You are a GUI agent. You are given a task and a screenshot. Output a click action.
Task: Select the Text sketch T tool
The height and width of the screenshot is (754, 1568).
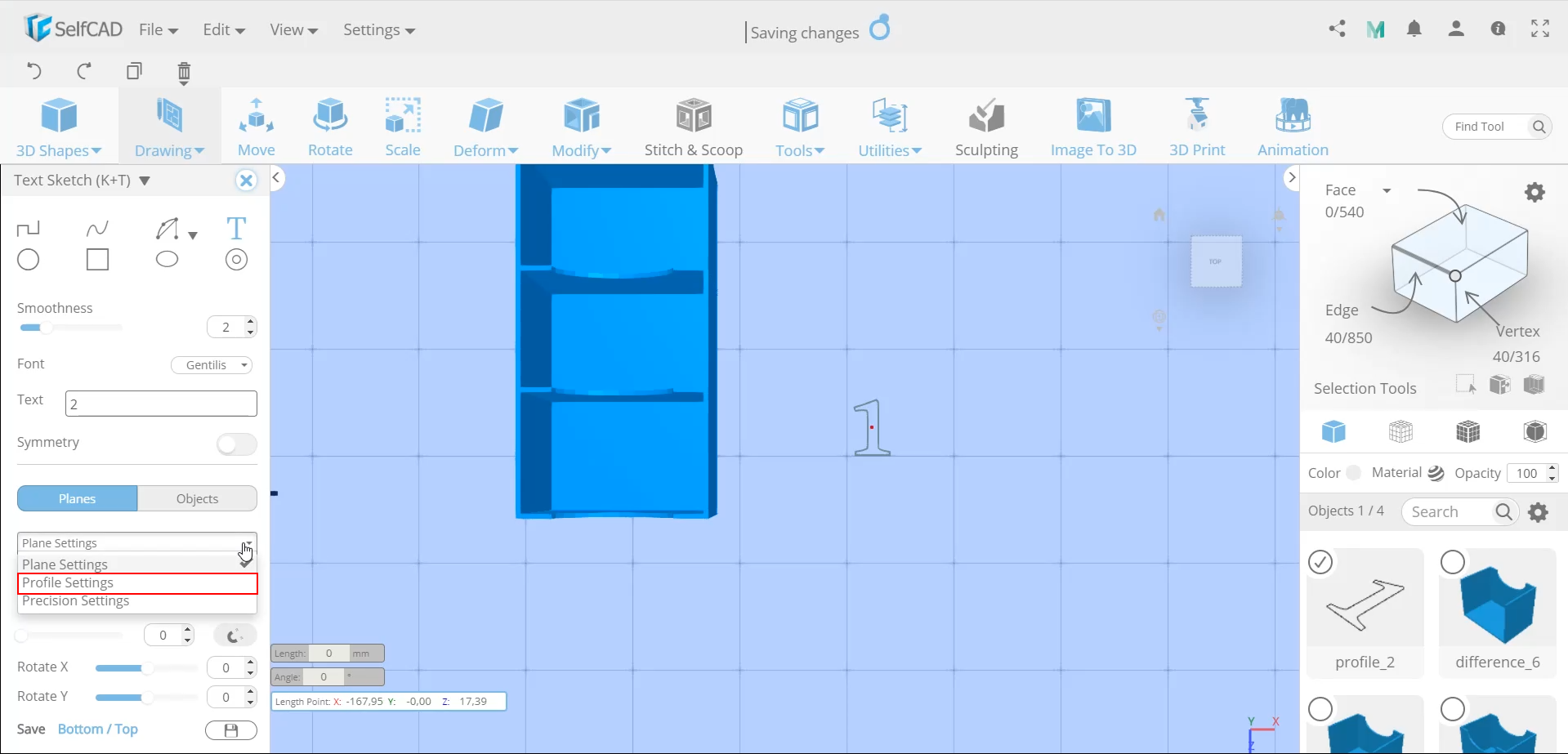pos(236,228)
